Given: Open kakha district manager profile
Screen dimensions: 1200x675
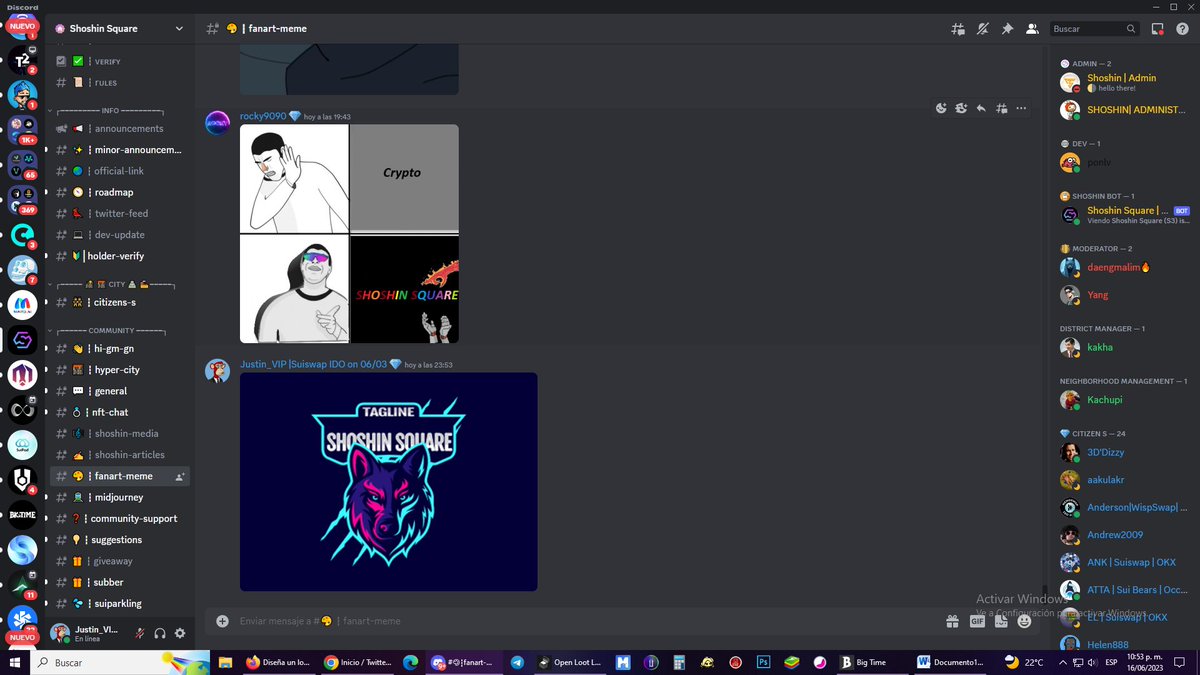Looking at the screenshot, I should click(x=1123, y=347).
